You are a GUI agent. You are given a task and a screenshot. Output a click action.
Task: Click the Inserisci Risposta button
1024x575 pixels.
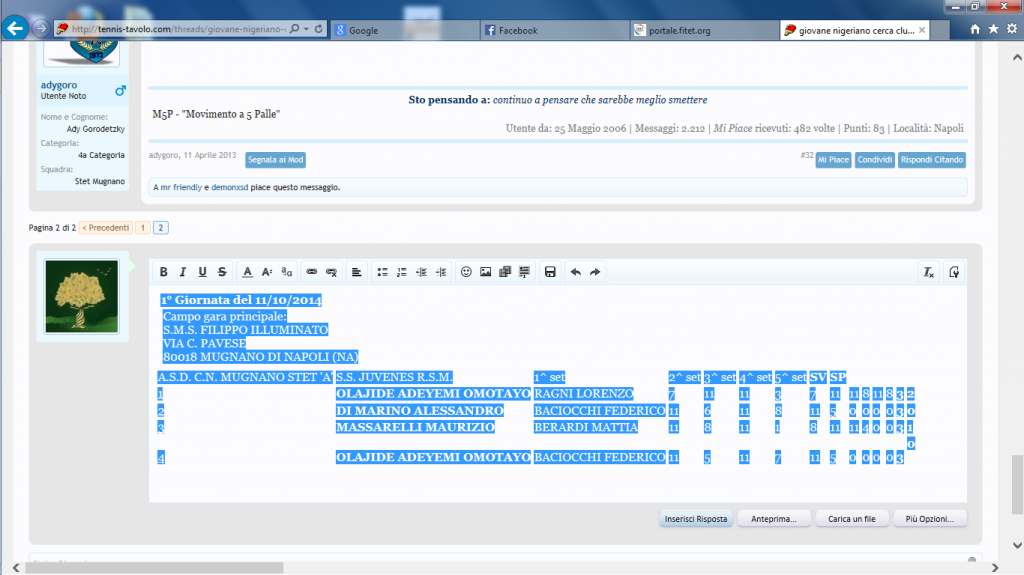pyautogui.click(x=696, y=519)
